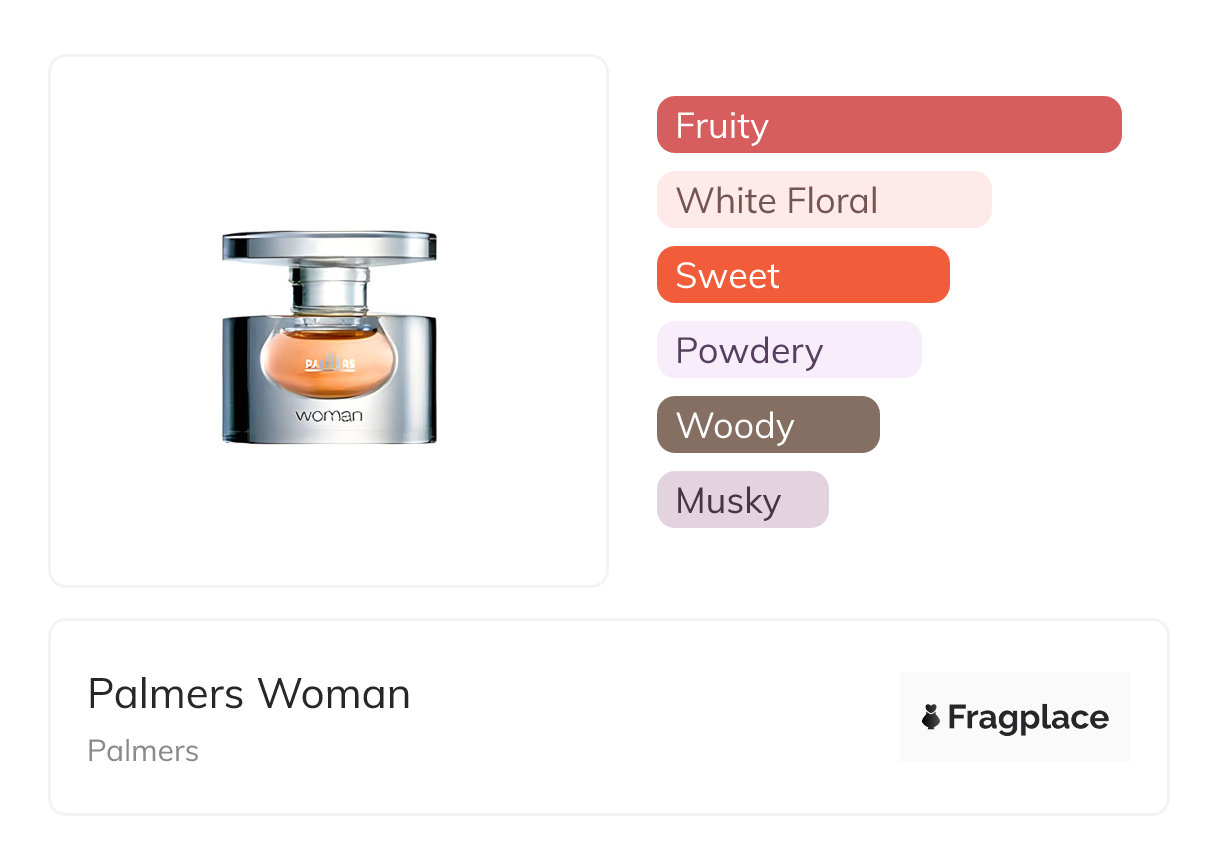This screenshot has height=864, width=1218.
Task: Click the silver cap of the perfume bottle
Action: coord(329,246)
